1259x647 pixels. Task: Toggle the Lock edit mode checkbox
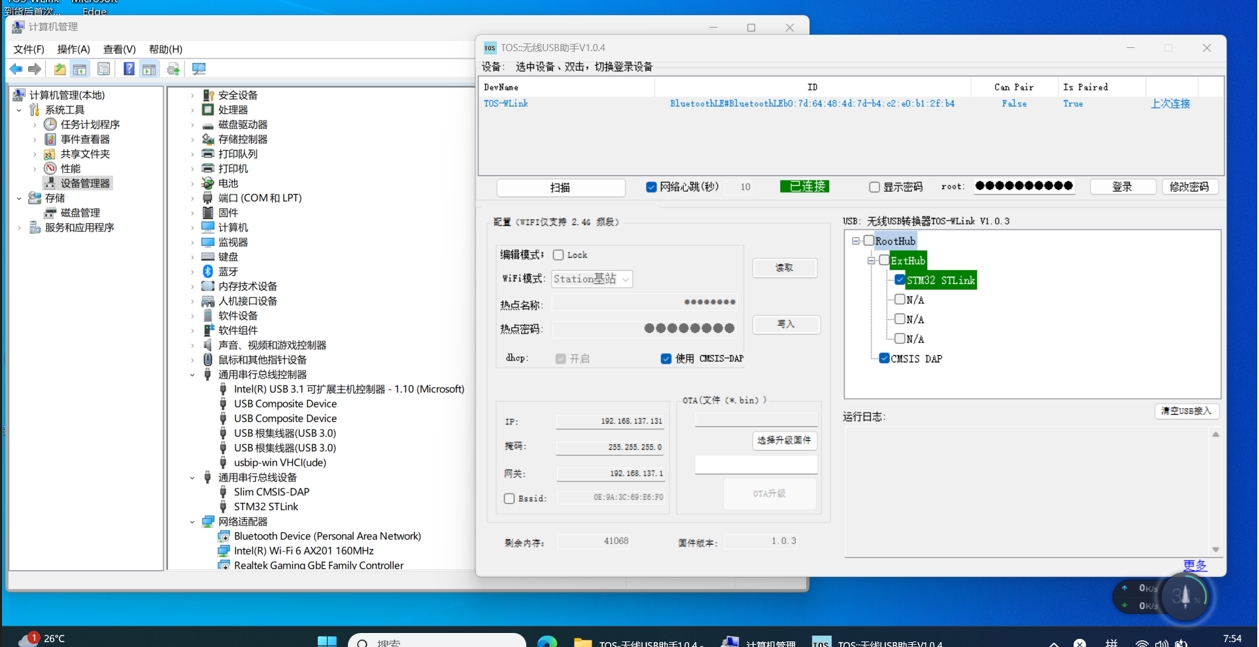click(x=558, y=255)
